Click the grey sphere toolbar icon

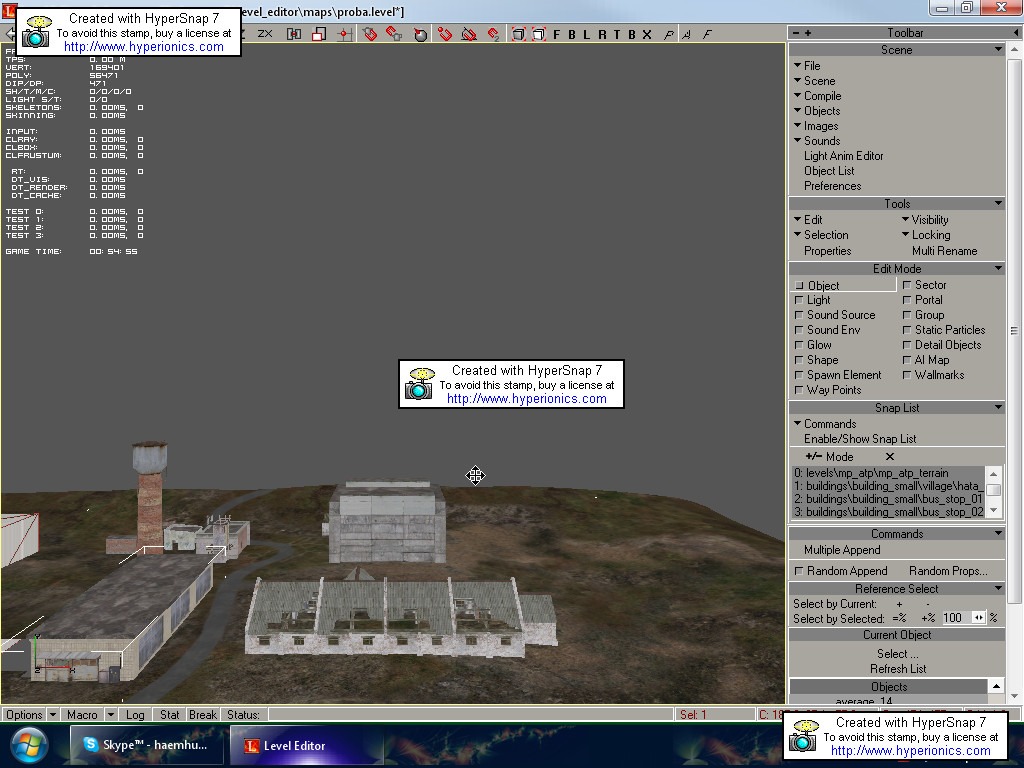click(421, 34)
